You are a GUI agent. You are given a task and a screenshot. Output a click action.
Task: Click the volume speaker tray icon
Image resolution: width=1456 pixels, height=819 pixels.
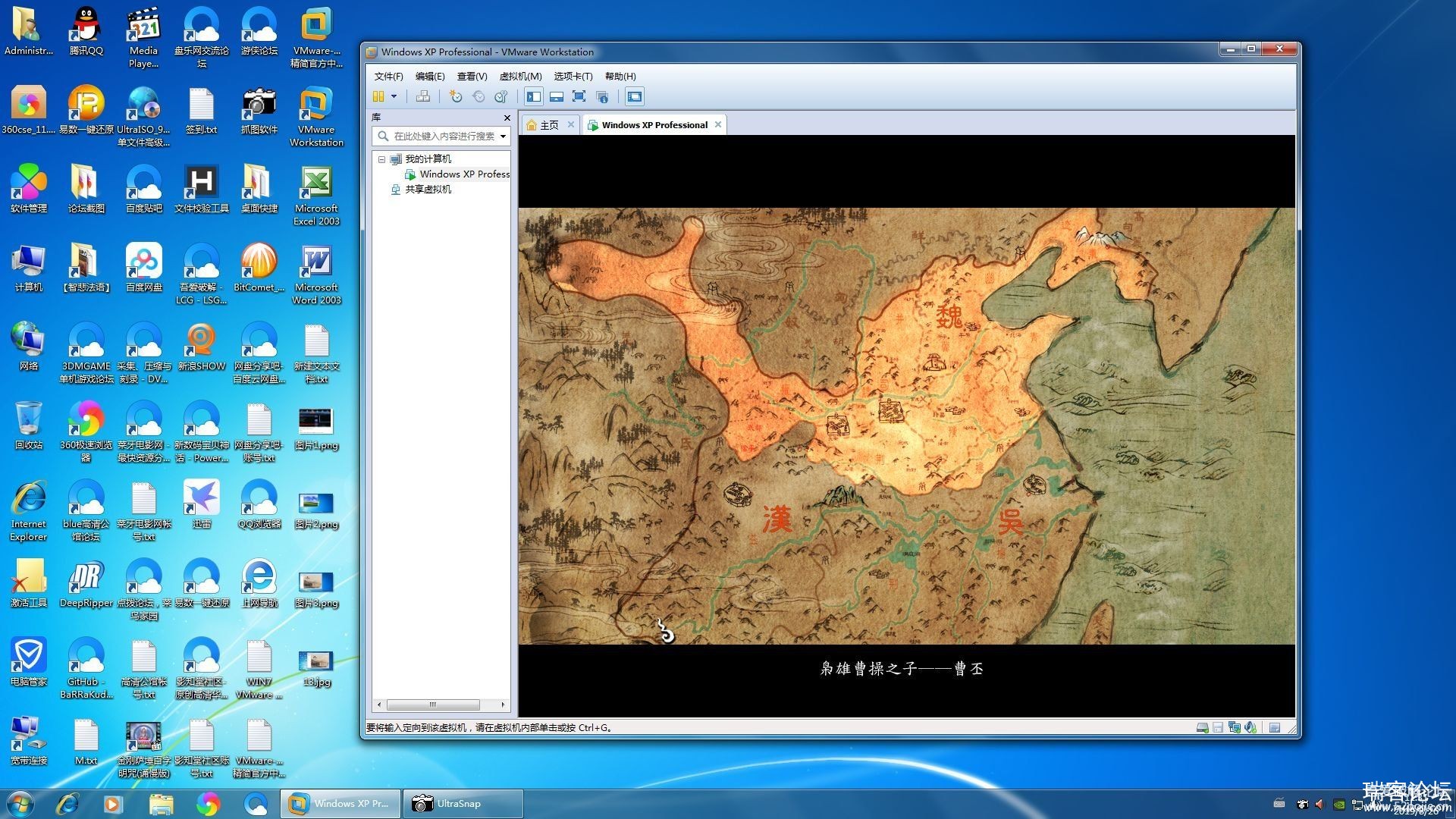tap(1319, 804)
